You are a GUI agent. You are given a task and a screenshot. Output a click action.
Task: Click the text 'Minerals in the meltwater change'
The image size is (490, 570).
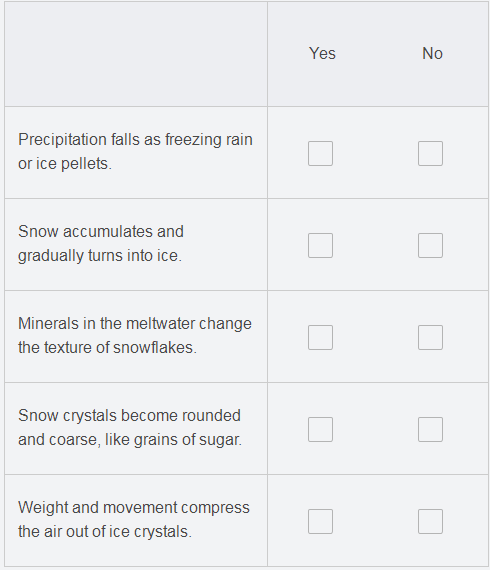135,323
